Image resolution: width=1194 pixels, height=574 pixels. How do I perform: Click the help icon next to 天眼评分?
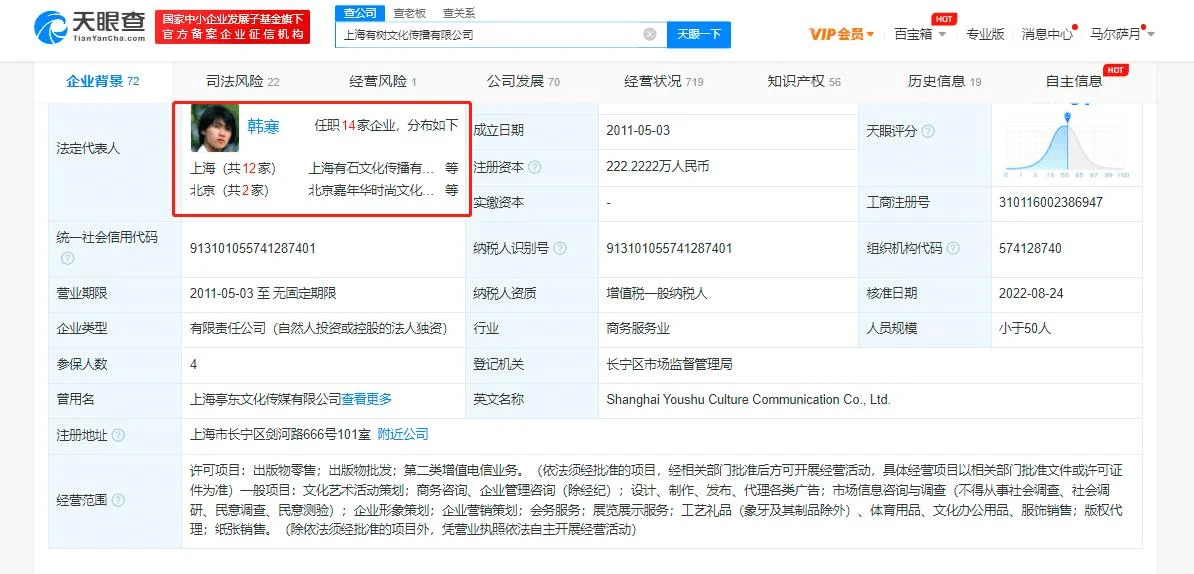point(927,131)
